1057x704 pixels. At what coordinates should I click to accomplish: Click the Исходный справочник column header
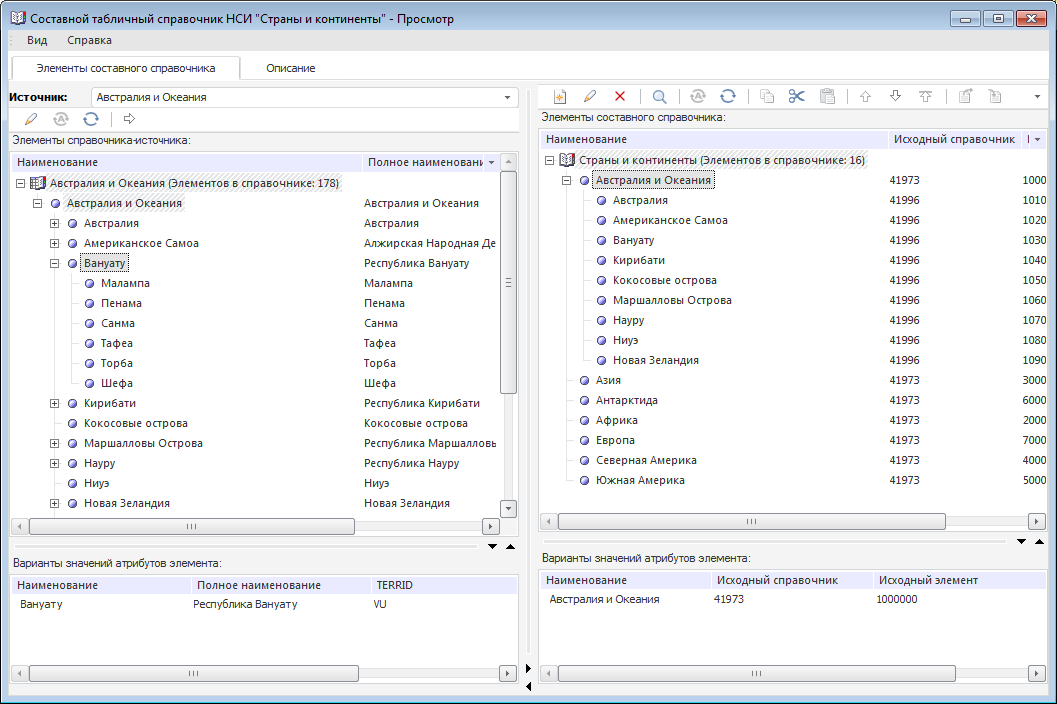tap(953, 139)
